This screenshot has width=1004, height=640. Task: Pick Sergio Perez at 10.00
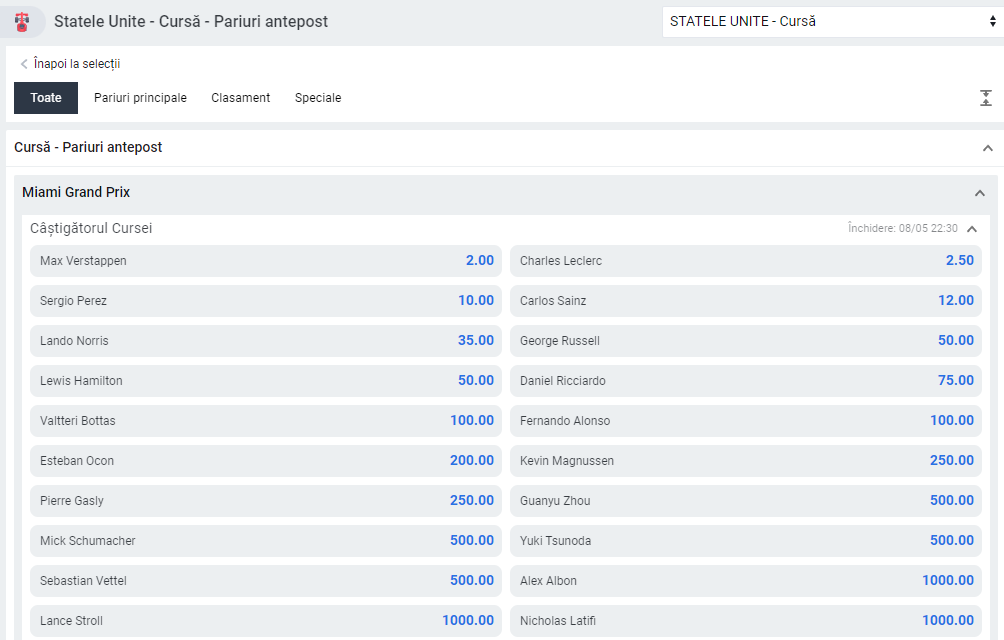tap(266, 301)
